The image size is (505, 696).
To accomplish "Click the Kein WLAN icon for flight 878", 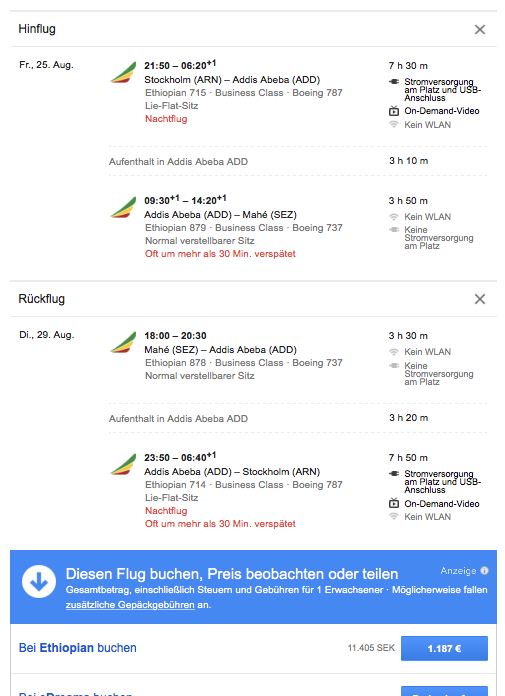I will [394, 352].
